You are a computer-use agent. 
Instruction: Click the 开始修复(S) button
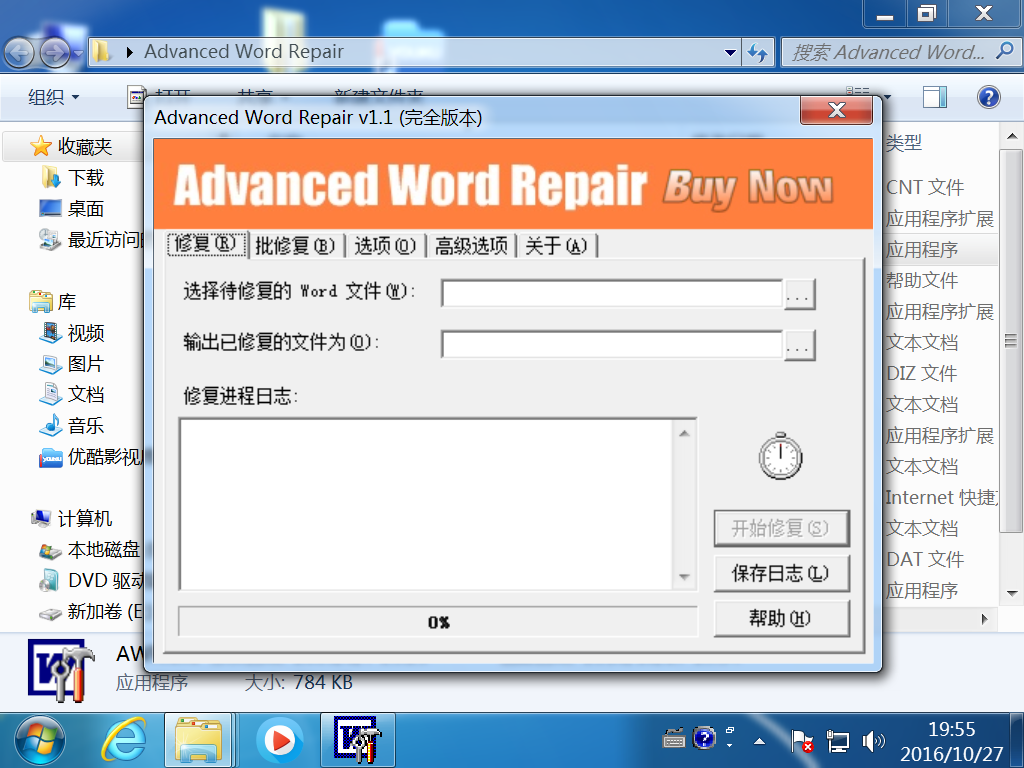tap(781, 528)
